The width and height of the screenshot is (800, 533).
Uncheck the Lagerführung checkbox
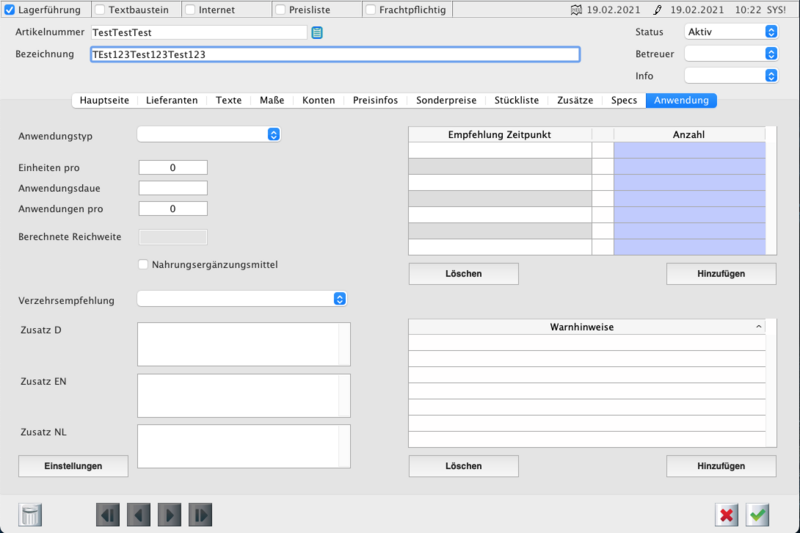point(10,10)
